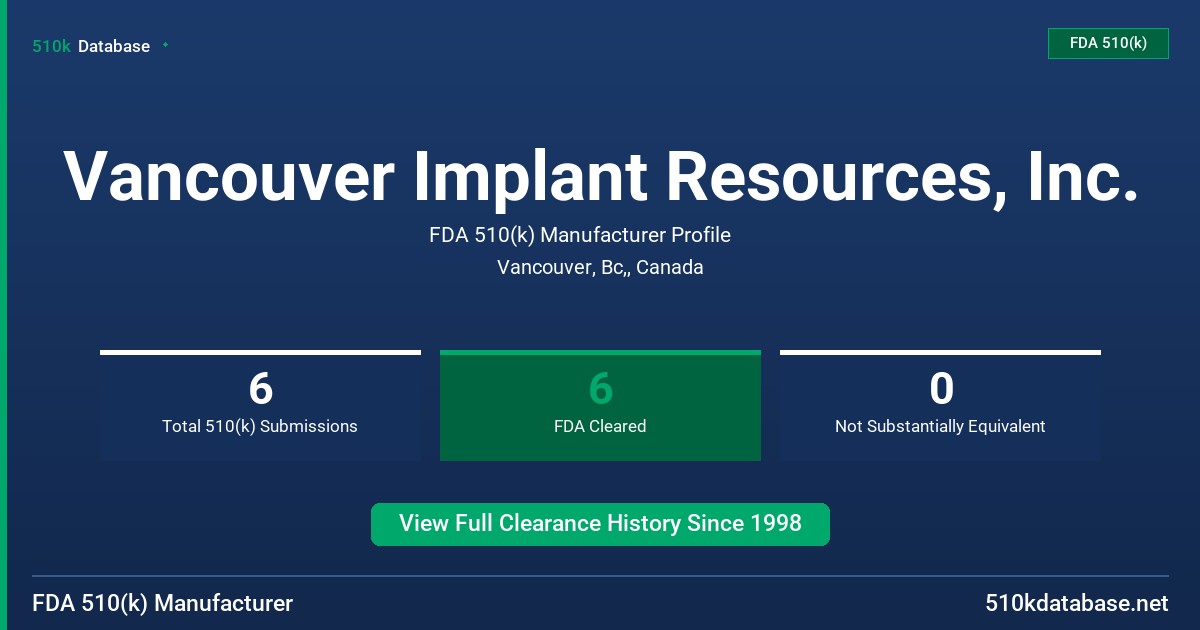Select the FDA Cleared stat card

pyautogui.click(x=600, y=406)
